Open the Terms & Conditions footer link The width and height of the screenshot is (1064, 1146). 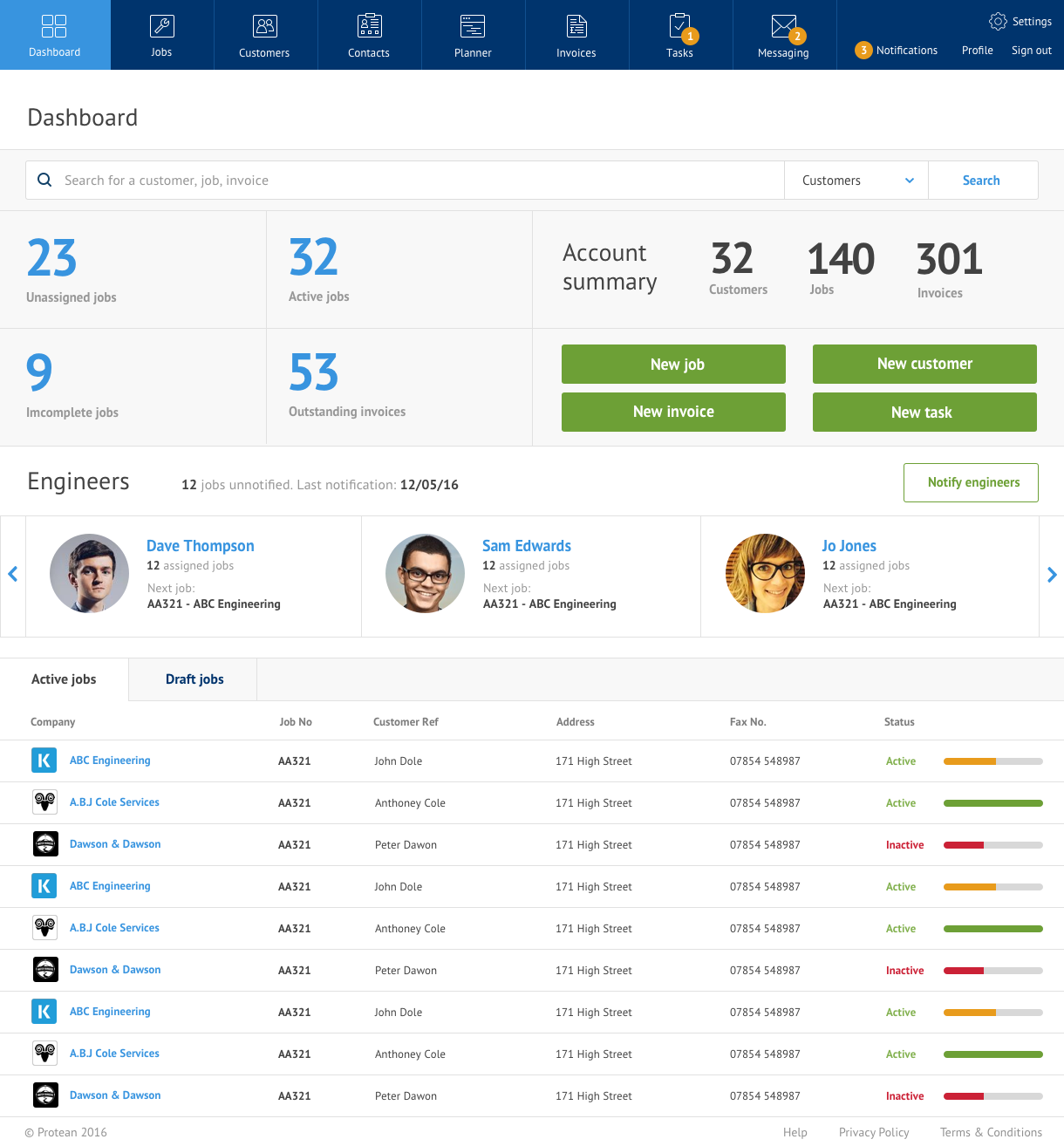[x=991, y=1132]
